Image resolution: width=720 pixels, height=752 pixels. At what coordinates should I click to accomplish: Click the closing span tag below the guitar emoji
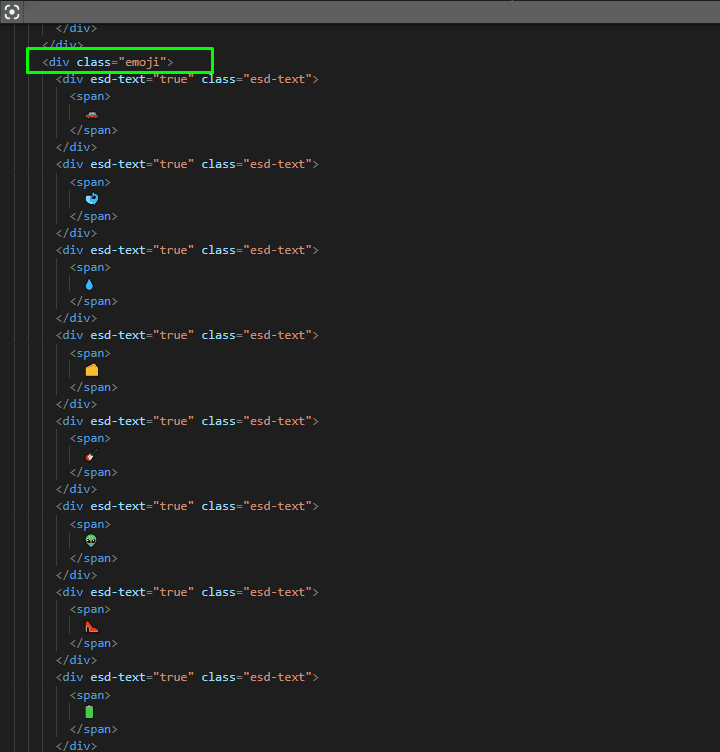coord(93,472)
